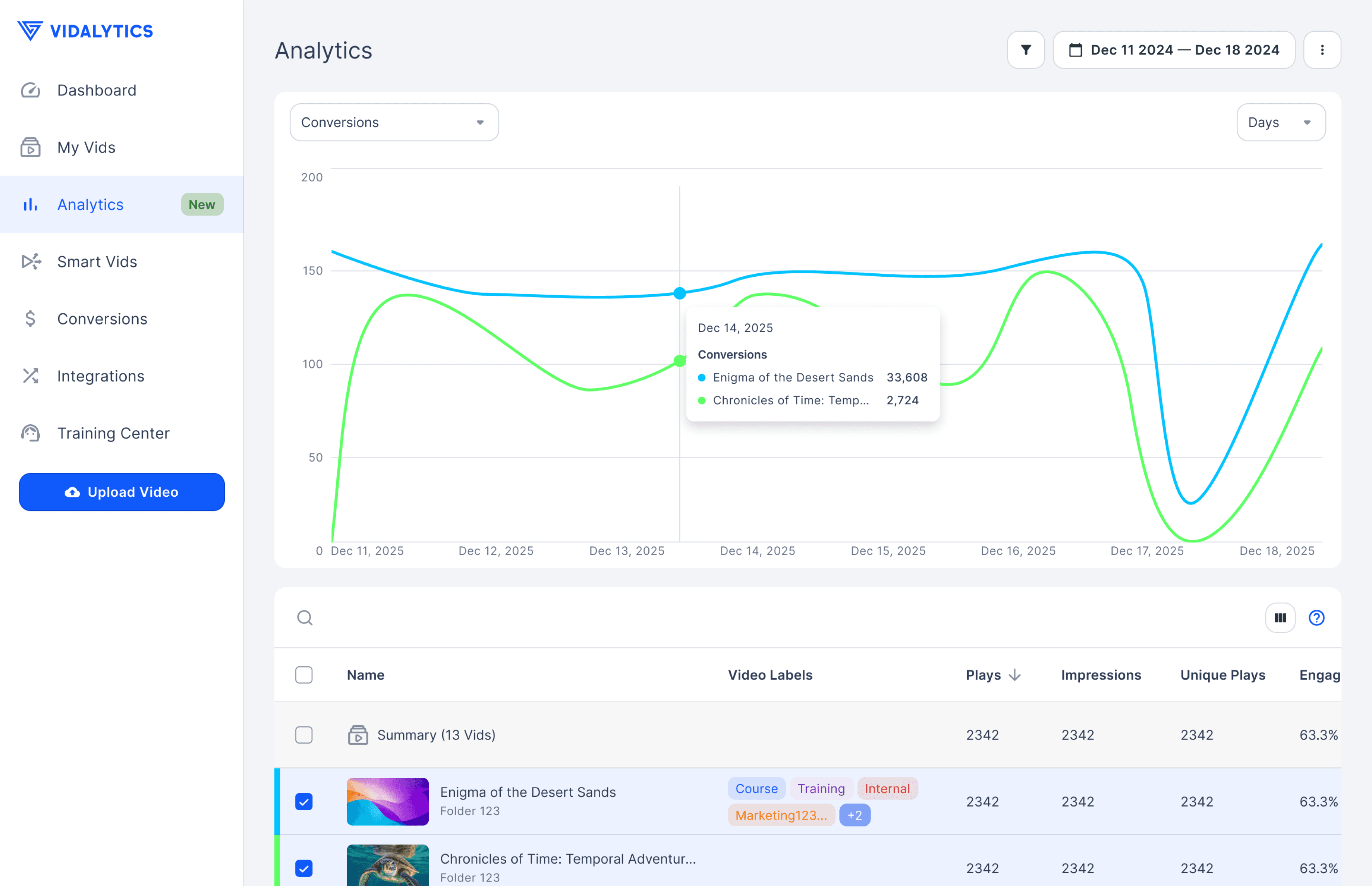Viewport: 1372px width, 886px height.
Task: Click the Training Center headset icon
Action: coord(31,433)
